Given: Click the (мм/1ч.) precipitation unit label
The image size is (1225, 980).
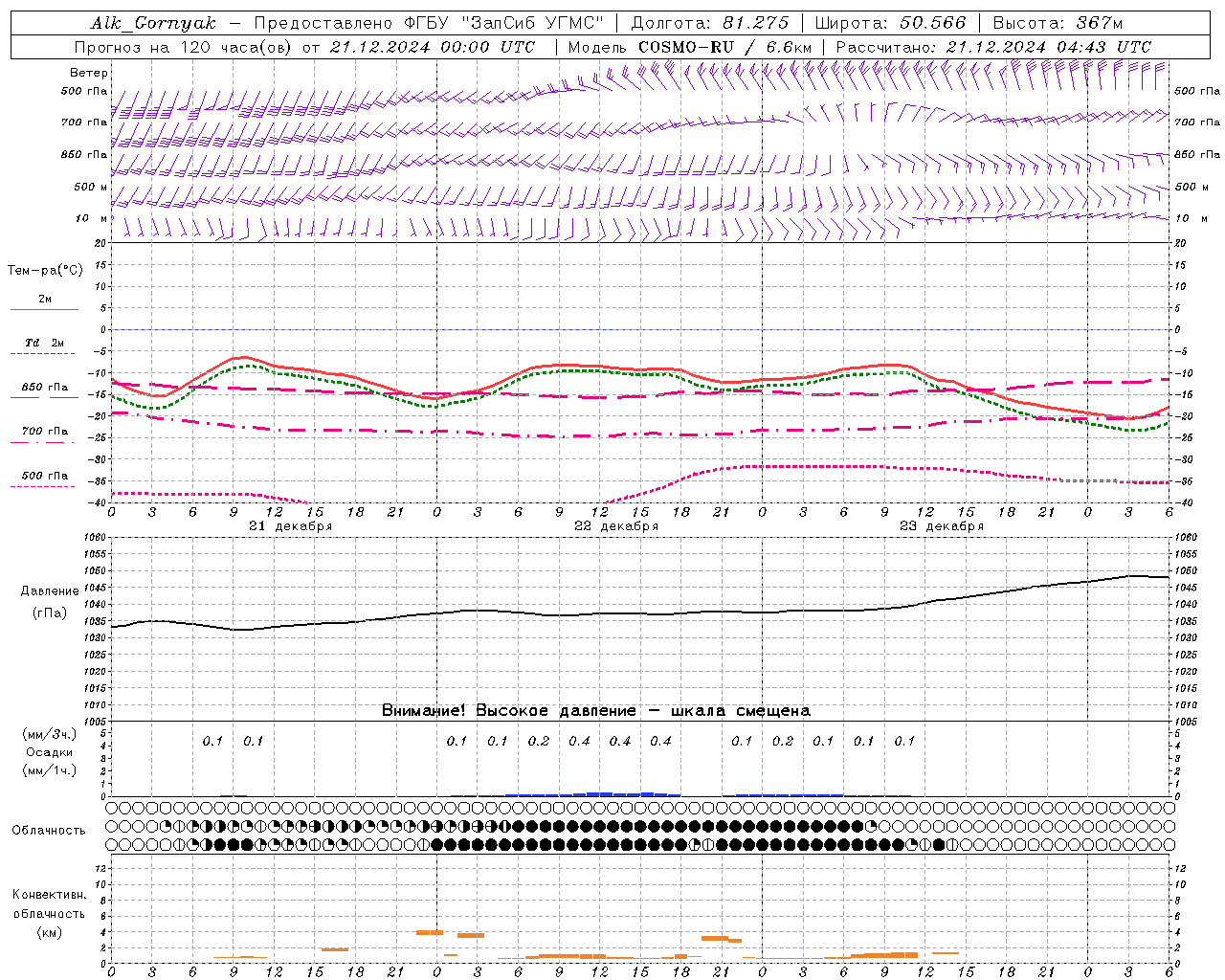Looking at the screenshot, I should [49, 770].
